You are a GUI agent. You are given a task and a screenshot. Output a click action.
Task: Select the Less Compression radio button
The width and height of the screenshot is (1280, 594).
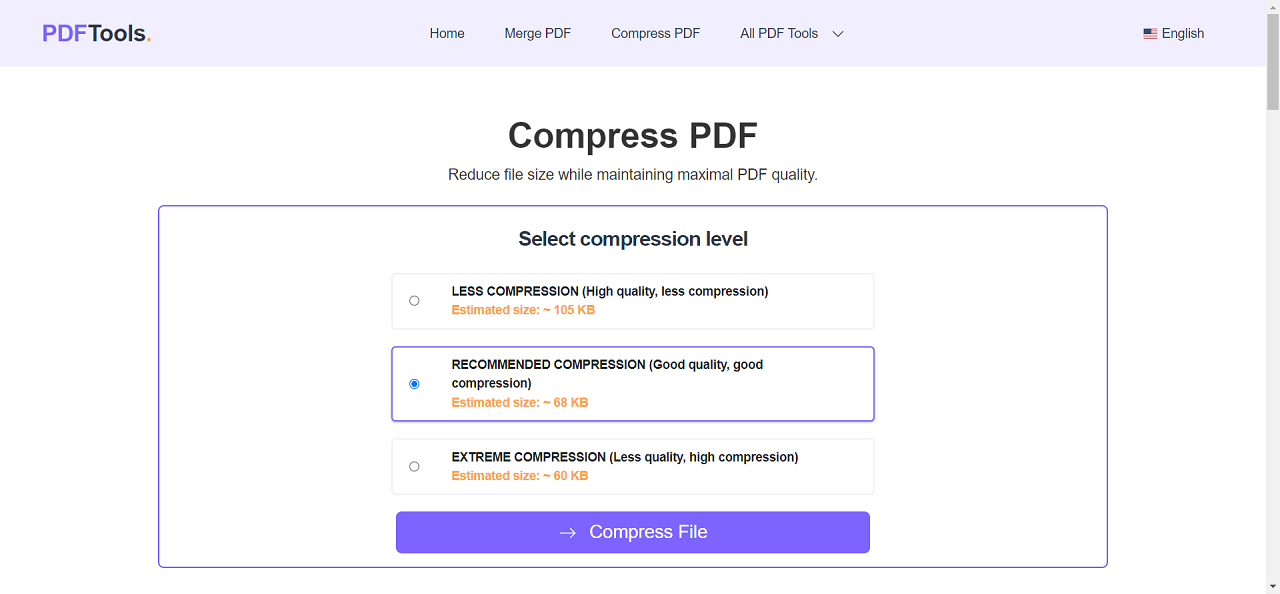[x=414, y=300]
